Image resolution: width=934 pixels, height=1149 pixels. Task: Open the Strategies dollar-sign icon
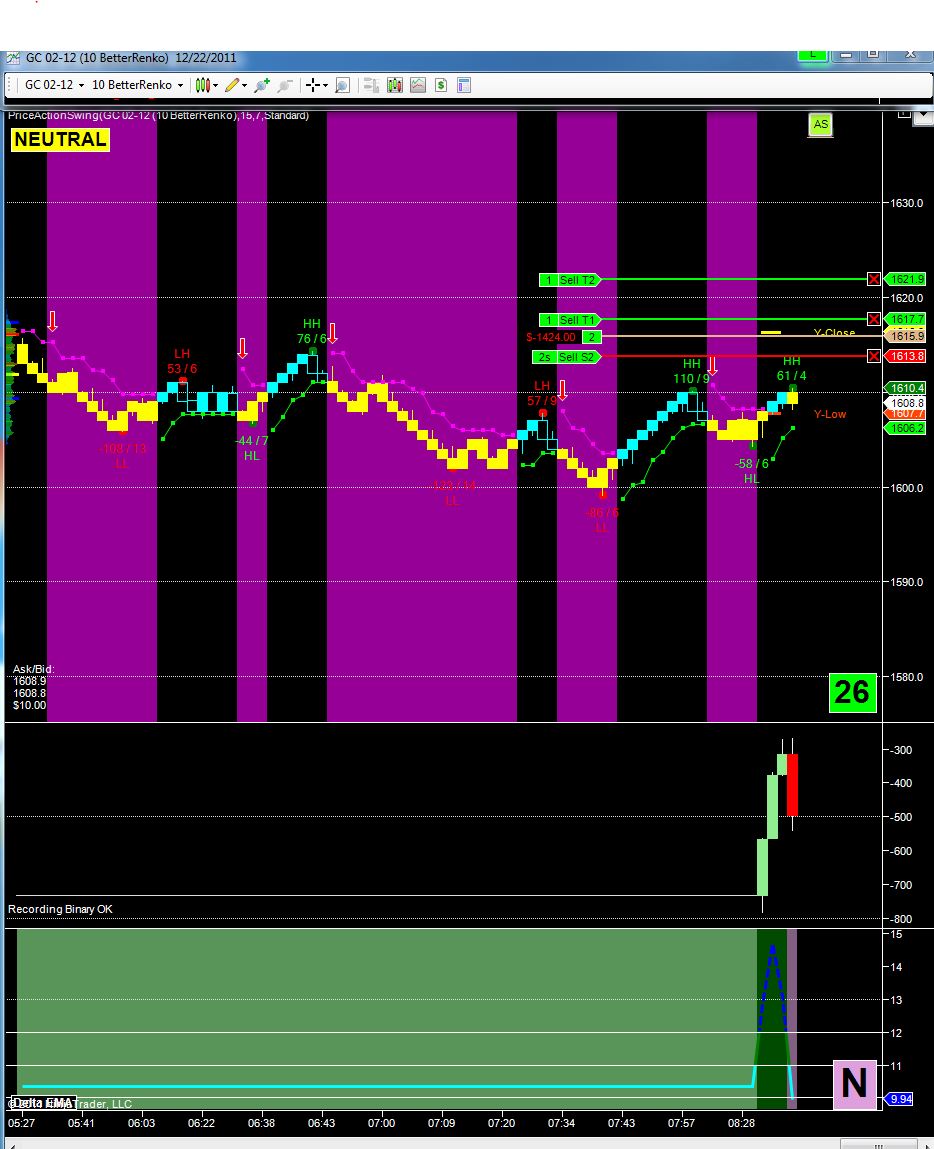(441, 85)
